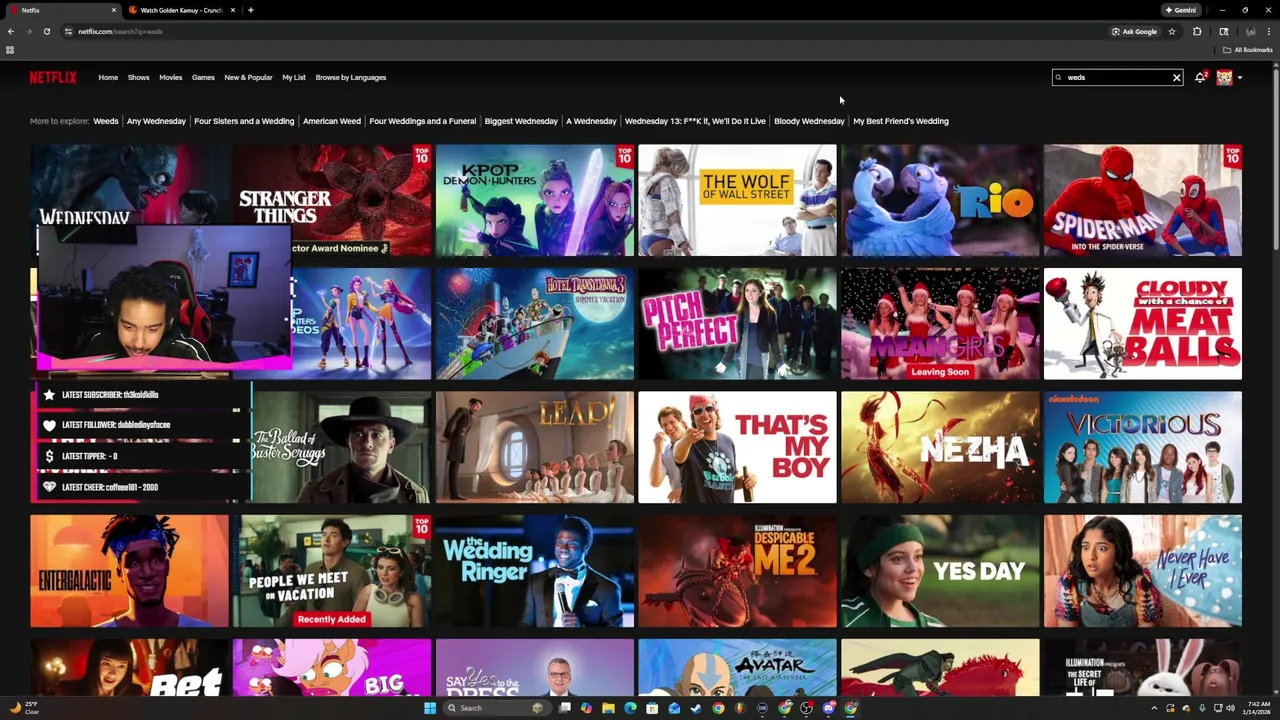Open Discord from the taskbar
The width and height of the screenshot is (1280, 720).
click(x=829, y=708)
